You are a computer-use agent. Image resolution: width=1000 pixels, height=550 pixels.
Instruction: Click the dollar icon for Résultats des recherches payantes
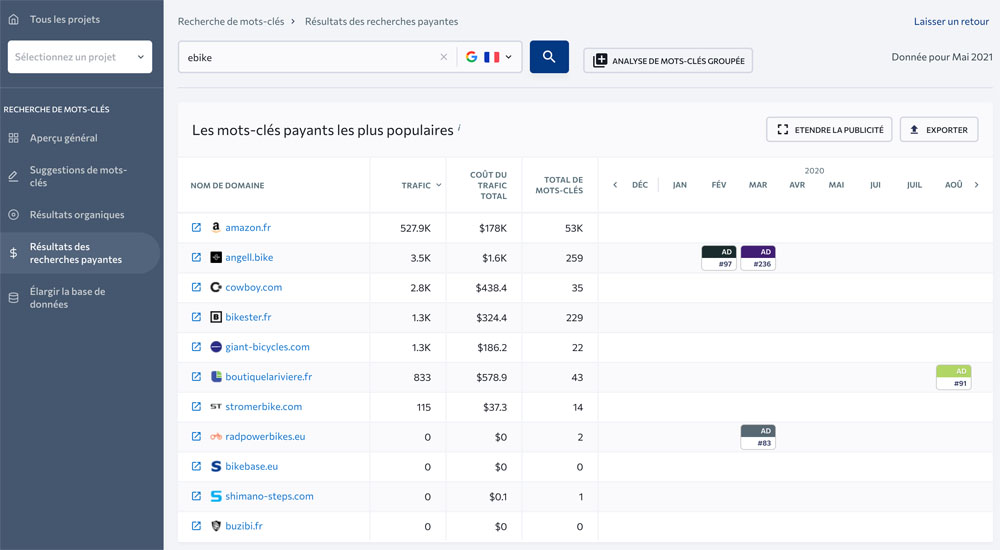13,253
